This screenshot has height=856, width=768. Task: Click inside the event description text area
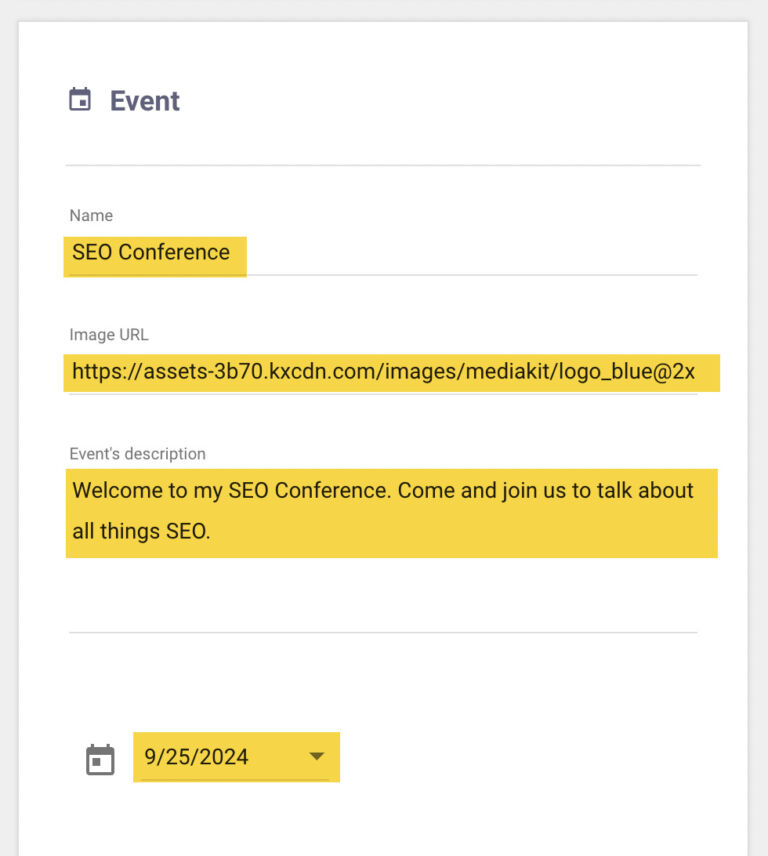point(390,510)
